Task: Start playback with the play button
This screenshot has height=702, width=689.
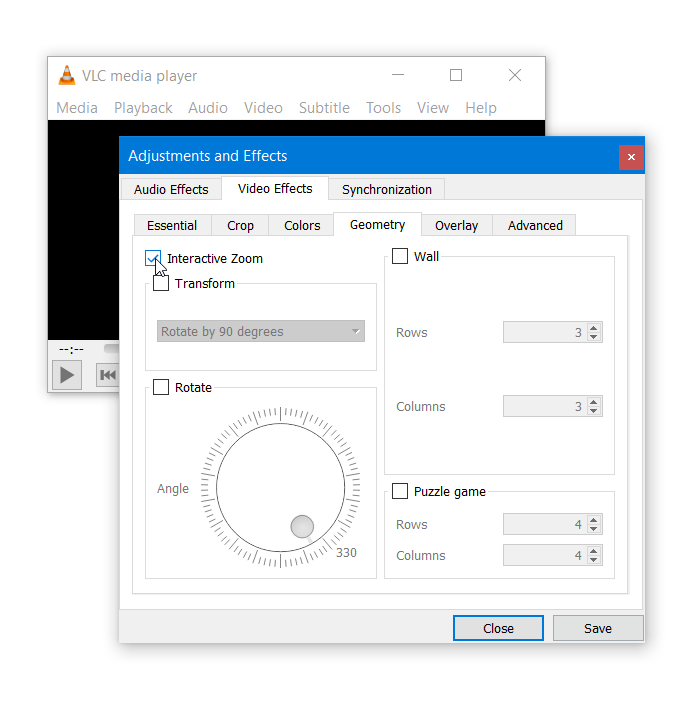Action: (x=67, y=375)
